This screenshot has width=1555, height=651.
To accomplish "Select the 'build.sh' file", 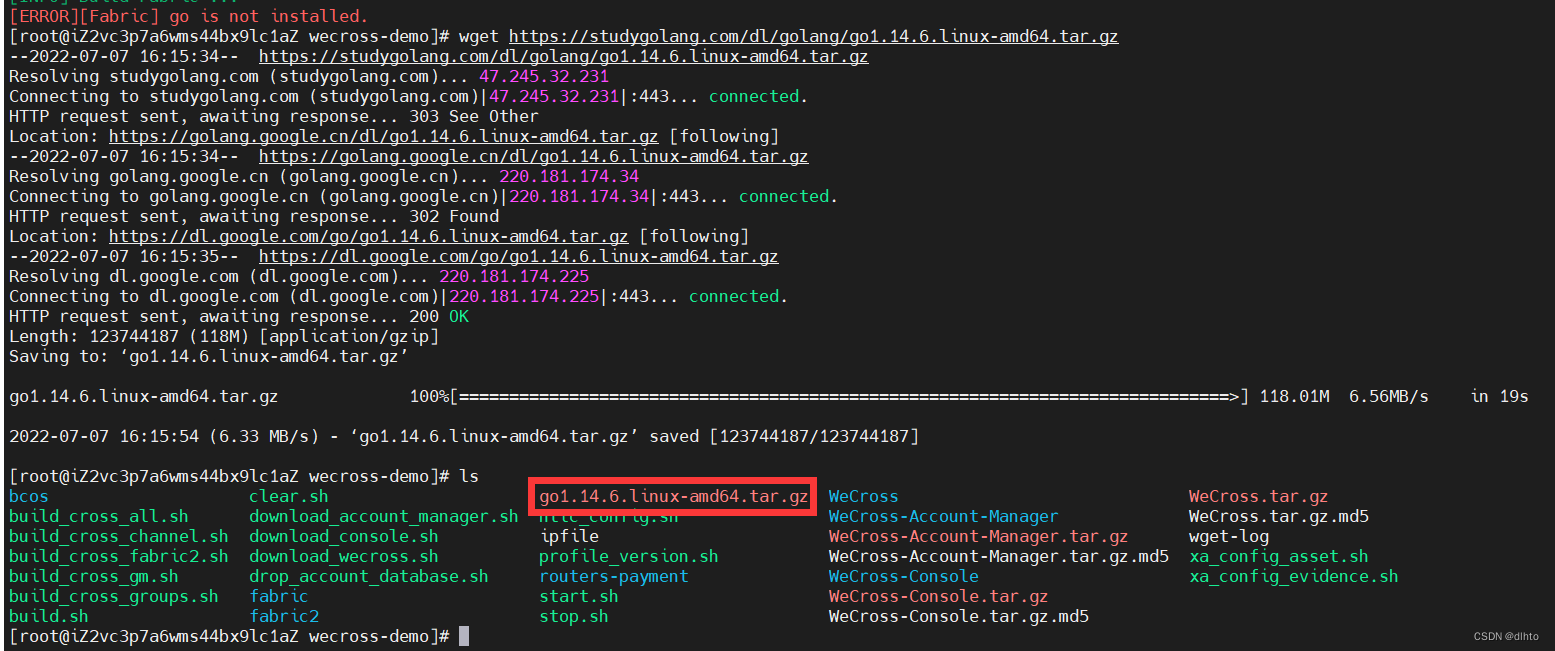I will tap(49, 617).
